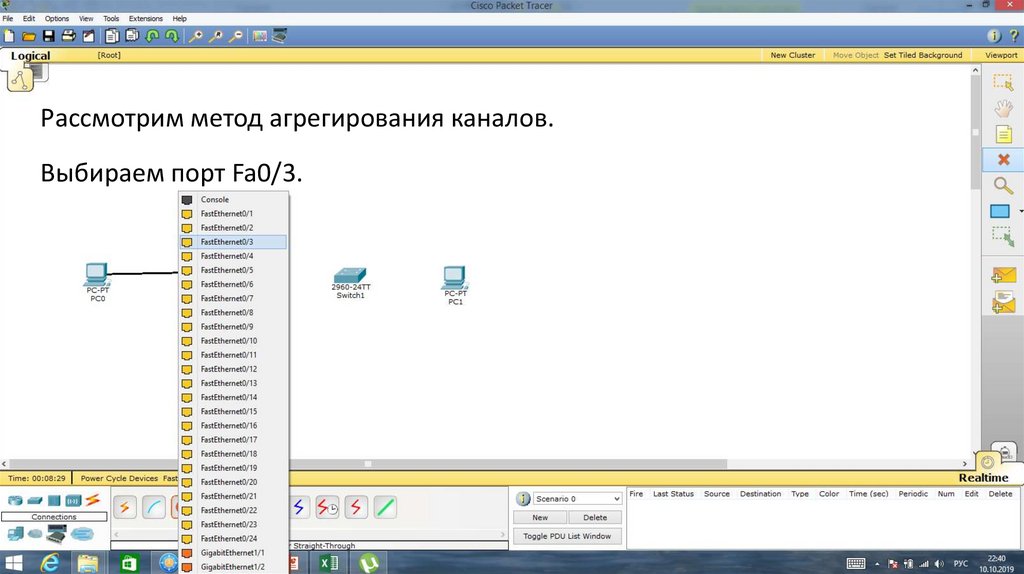Choose the Select tool in right sidebar
This screenshot has width=1024, height=574.
(x=1002, y=83)
